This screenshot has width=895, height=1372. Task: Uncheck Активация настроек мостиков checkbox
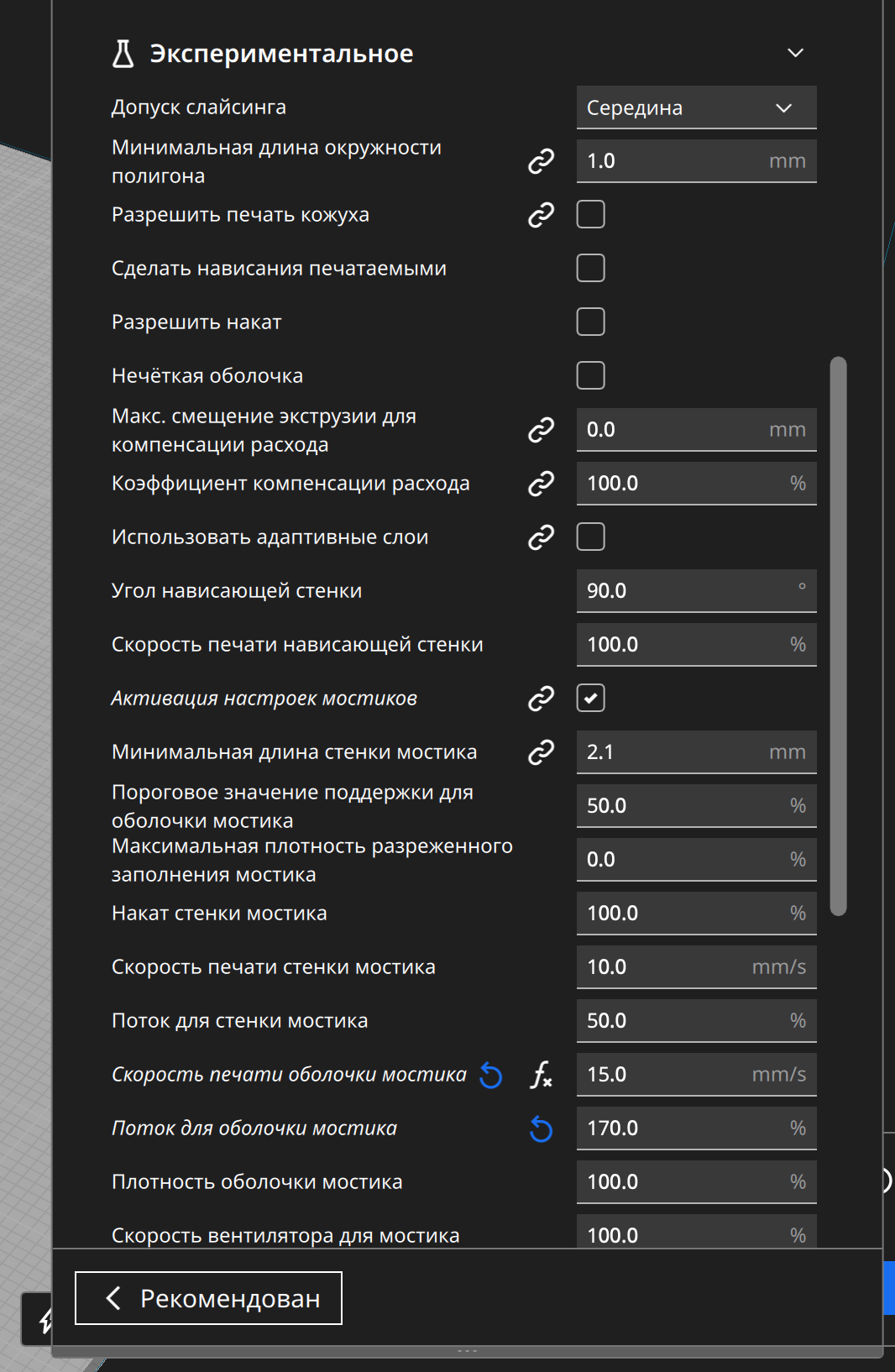click(x=591, y=699)
